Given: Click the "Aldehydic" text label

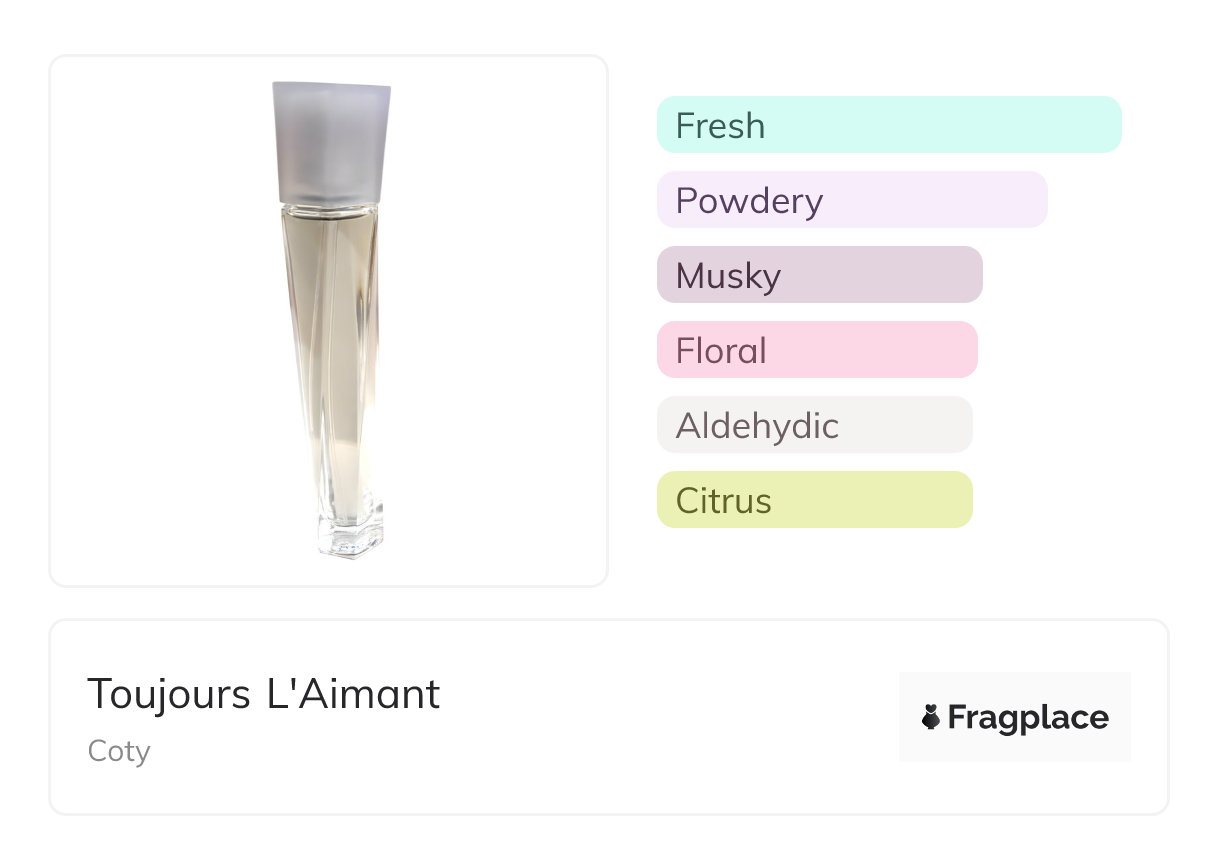Looking at the screenshot, I should [757, 426].
